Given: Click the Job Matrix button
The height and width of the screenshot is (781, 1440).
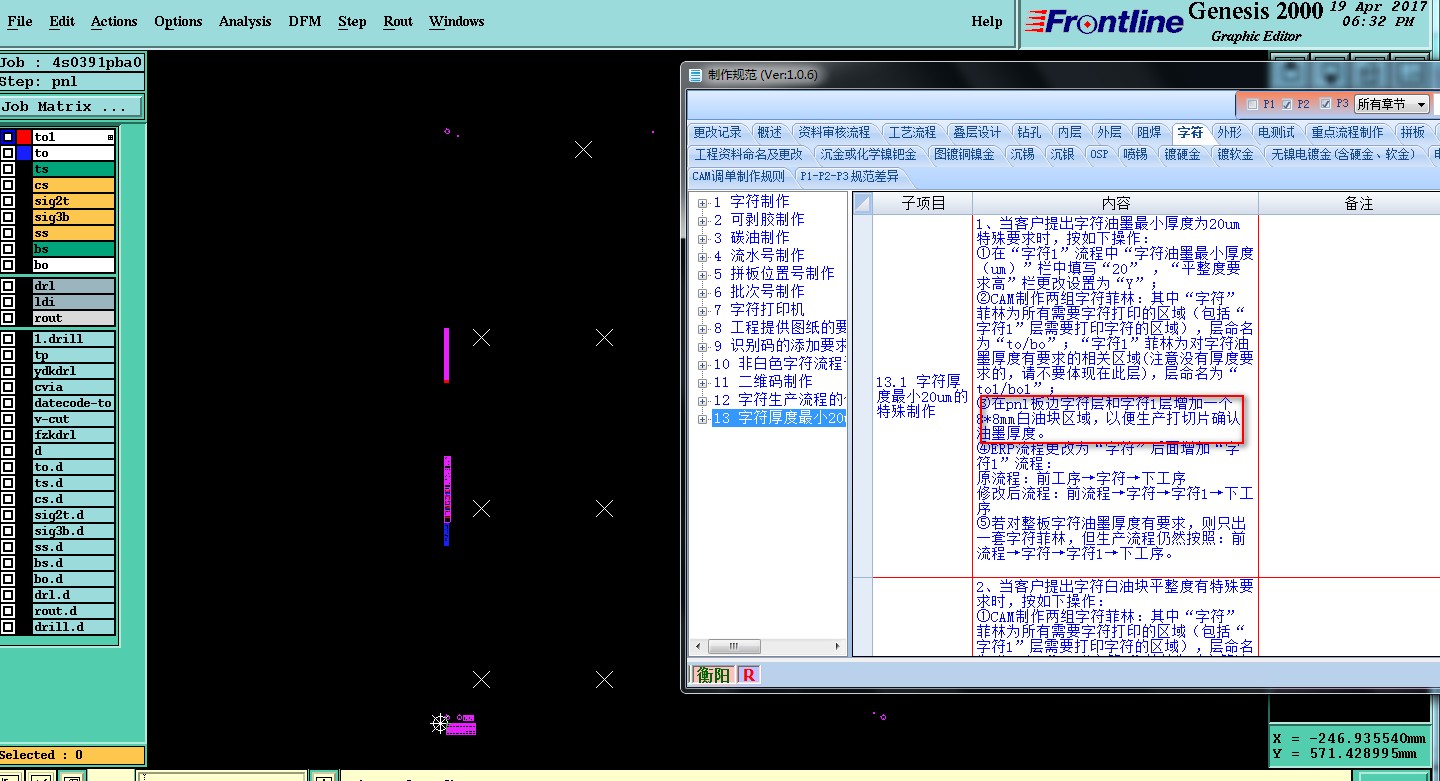Looking at the screenshot, I should click(x=71, y=106).
